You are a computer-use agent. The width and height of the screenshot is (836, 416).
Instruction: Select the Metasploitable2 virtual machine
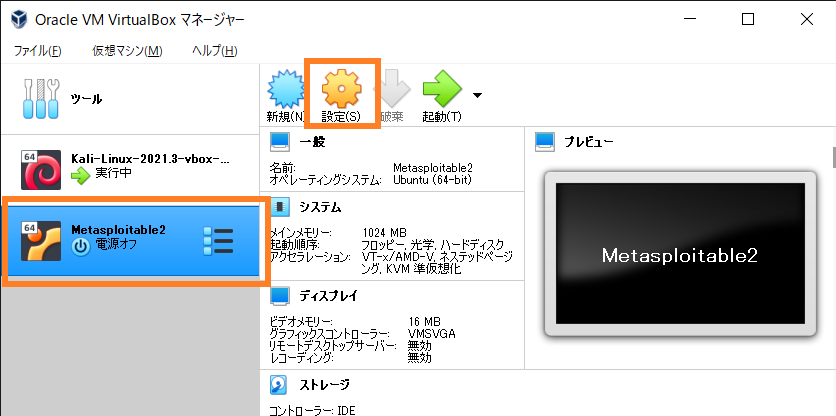point(130,241)
